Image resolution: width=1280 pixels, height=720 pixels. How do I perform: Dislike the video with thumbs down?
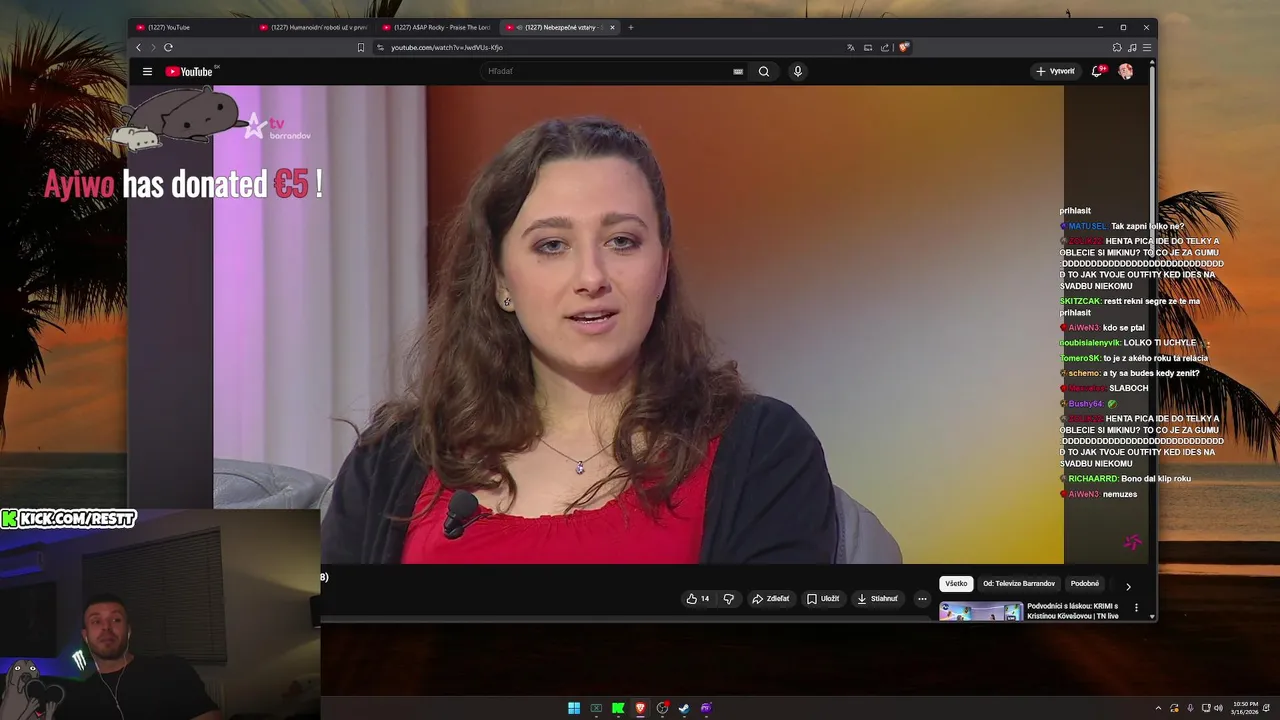click(729, 599)
